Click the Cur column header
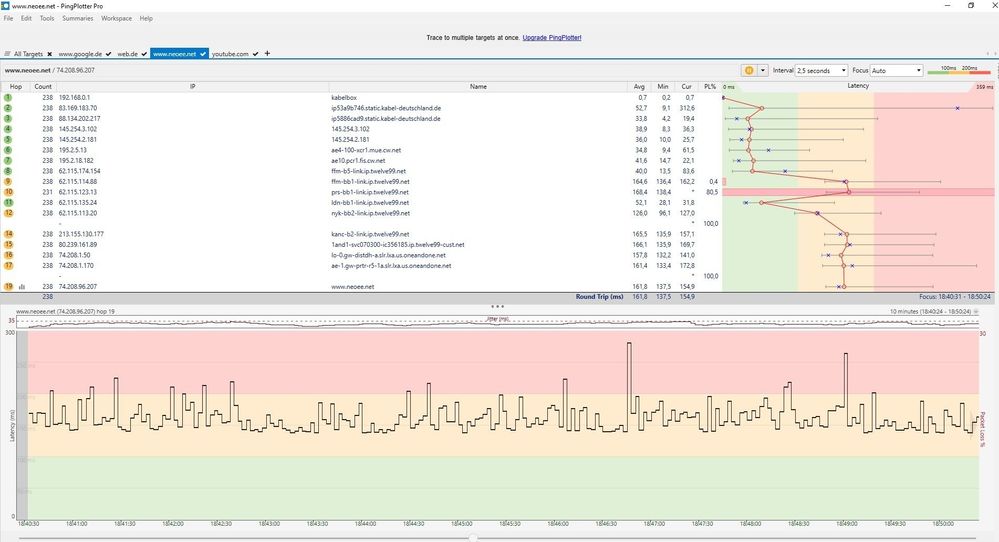Screen dimensions: 999x542 coord(686,87)
